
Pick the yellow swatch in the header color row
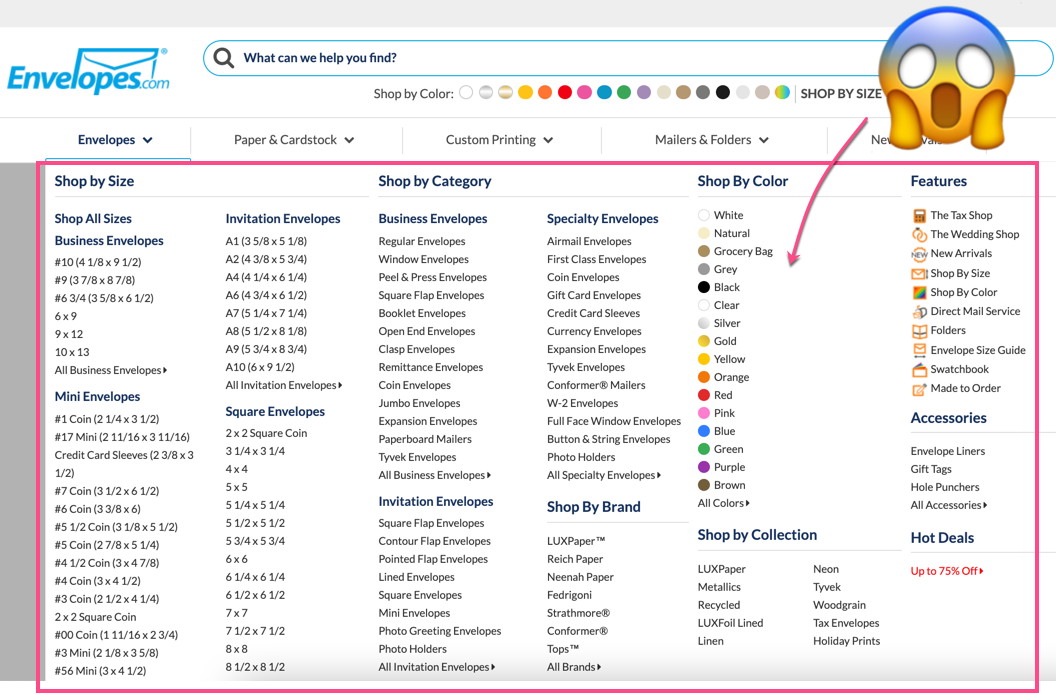pyautogui.click(x=525, y=92)
